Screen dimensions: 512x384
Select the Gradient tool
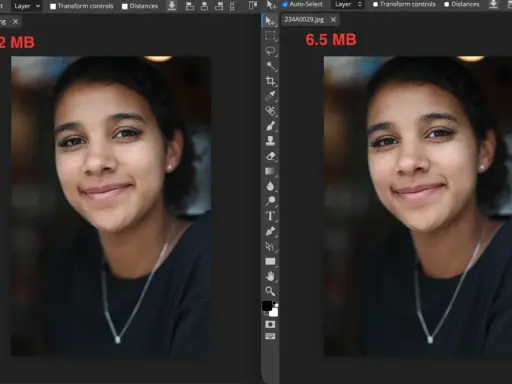pos(270,171)
